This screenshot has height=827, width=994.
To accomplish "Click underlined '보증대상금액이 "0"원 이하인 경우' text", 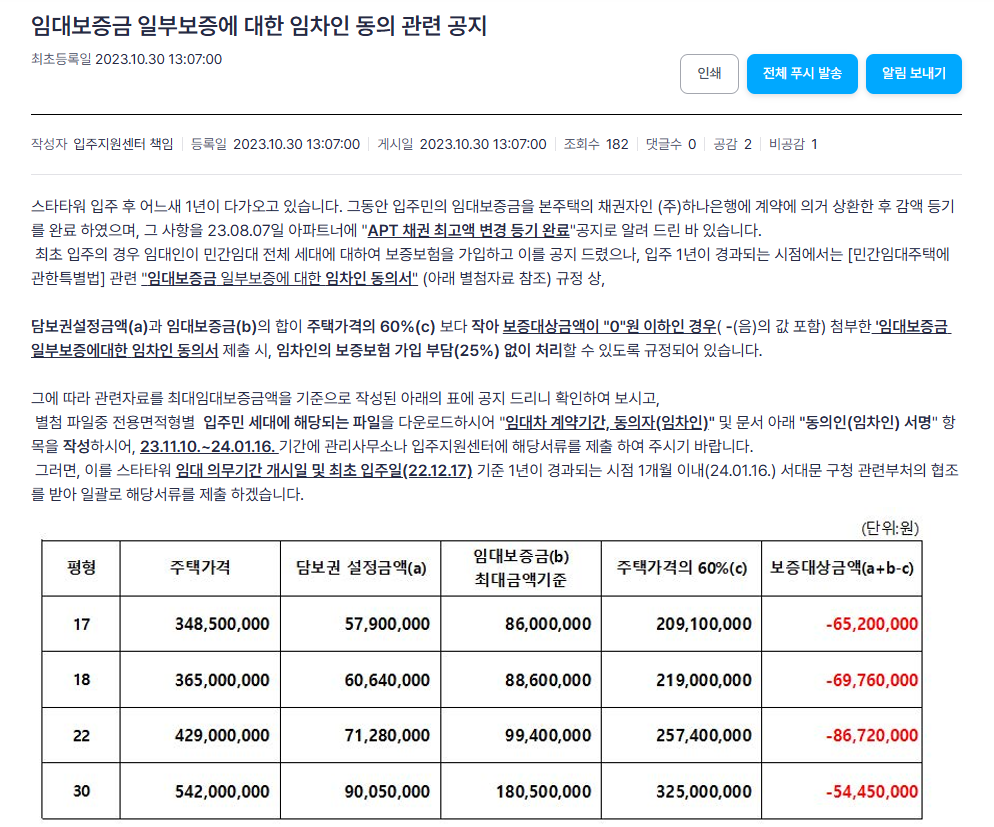I will [x=609, y=326].
